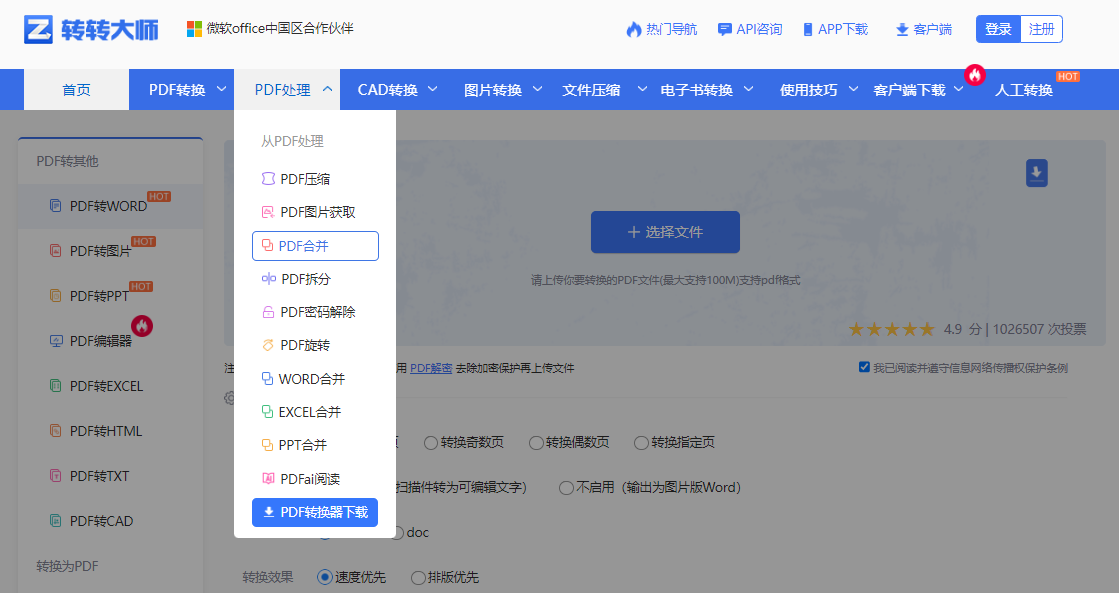Enable the 转换奇数页 option
Image resolution: width=1119 pixels, height=593 pixels.
point(430,442)
